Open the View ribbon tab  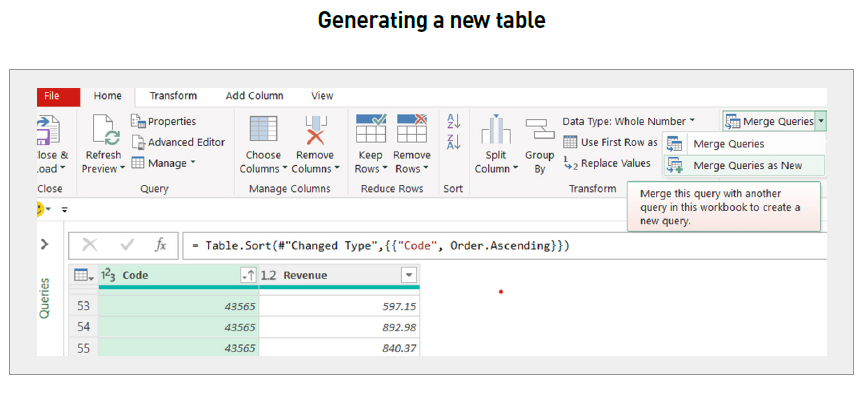click(x=322, y=96)
